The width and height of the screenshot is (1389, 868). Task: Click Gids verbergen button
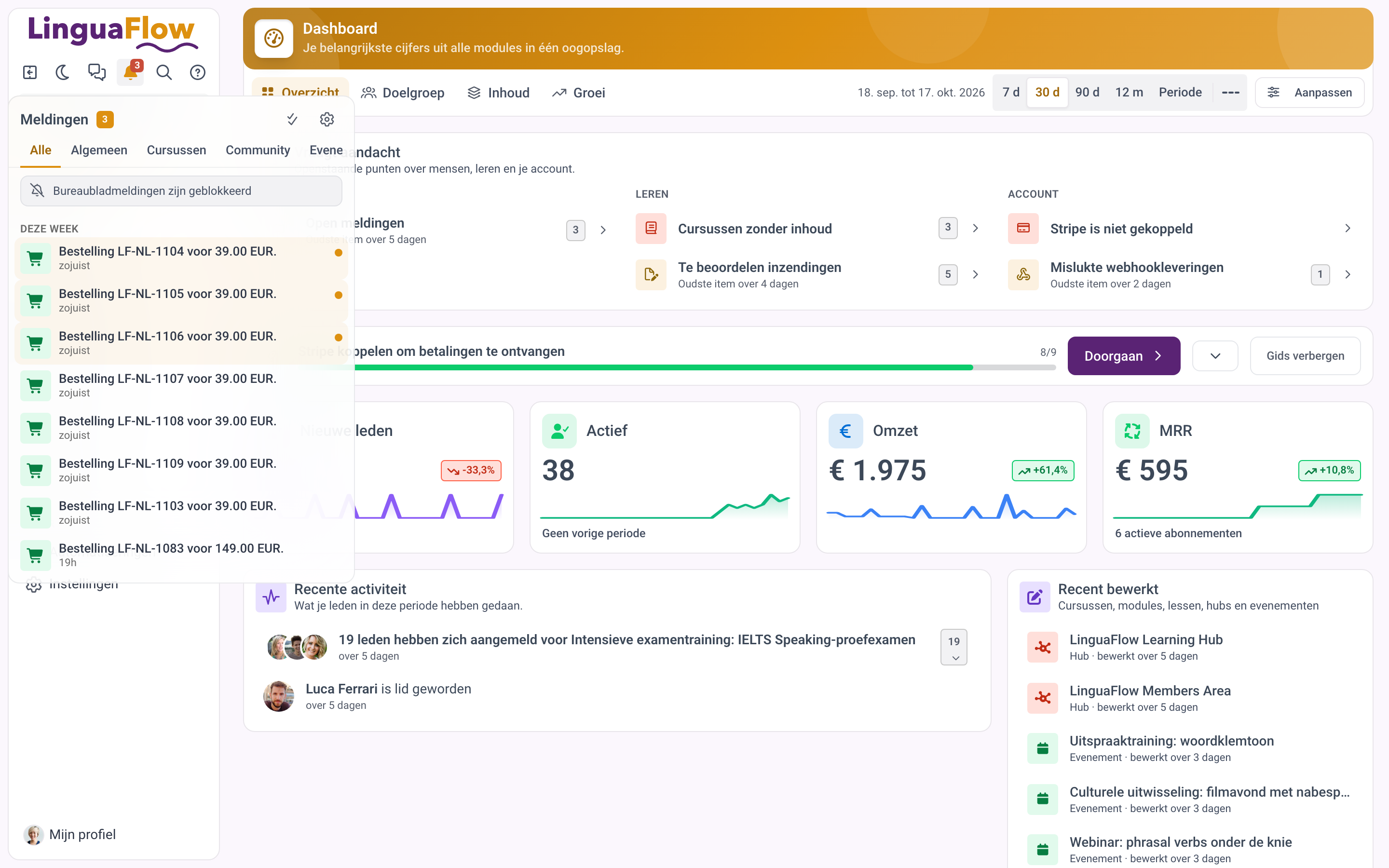tap(1305, 356)
